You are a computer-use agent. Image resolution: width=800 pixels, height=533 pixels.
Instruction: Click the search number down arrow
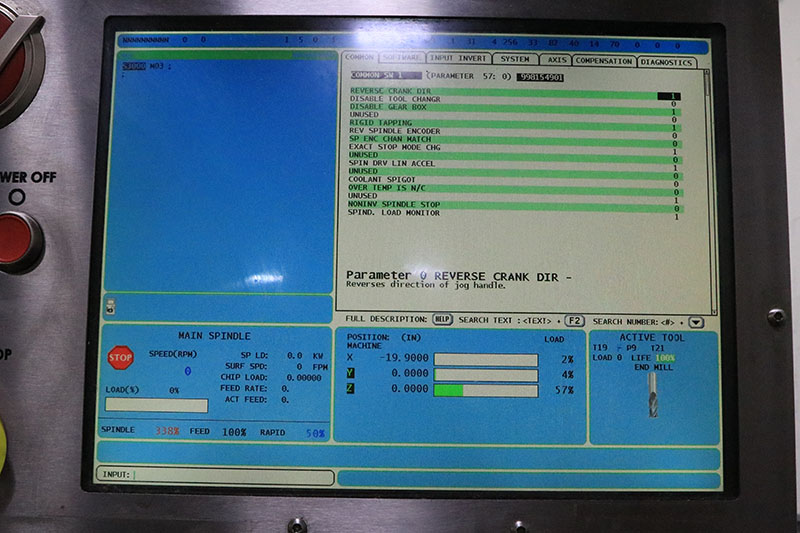[696, 321]
